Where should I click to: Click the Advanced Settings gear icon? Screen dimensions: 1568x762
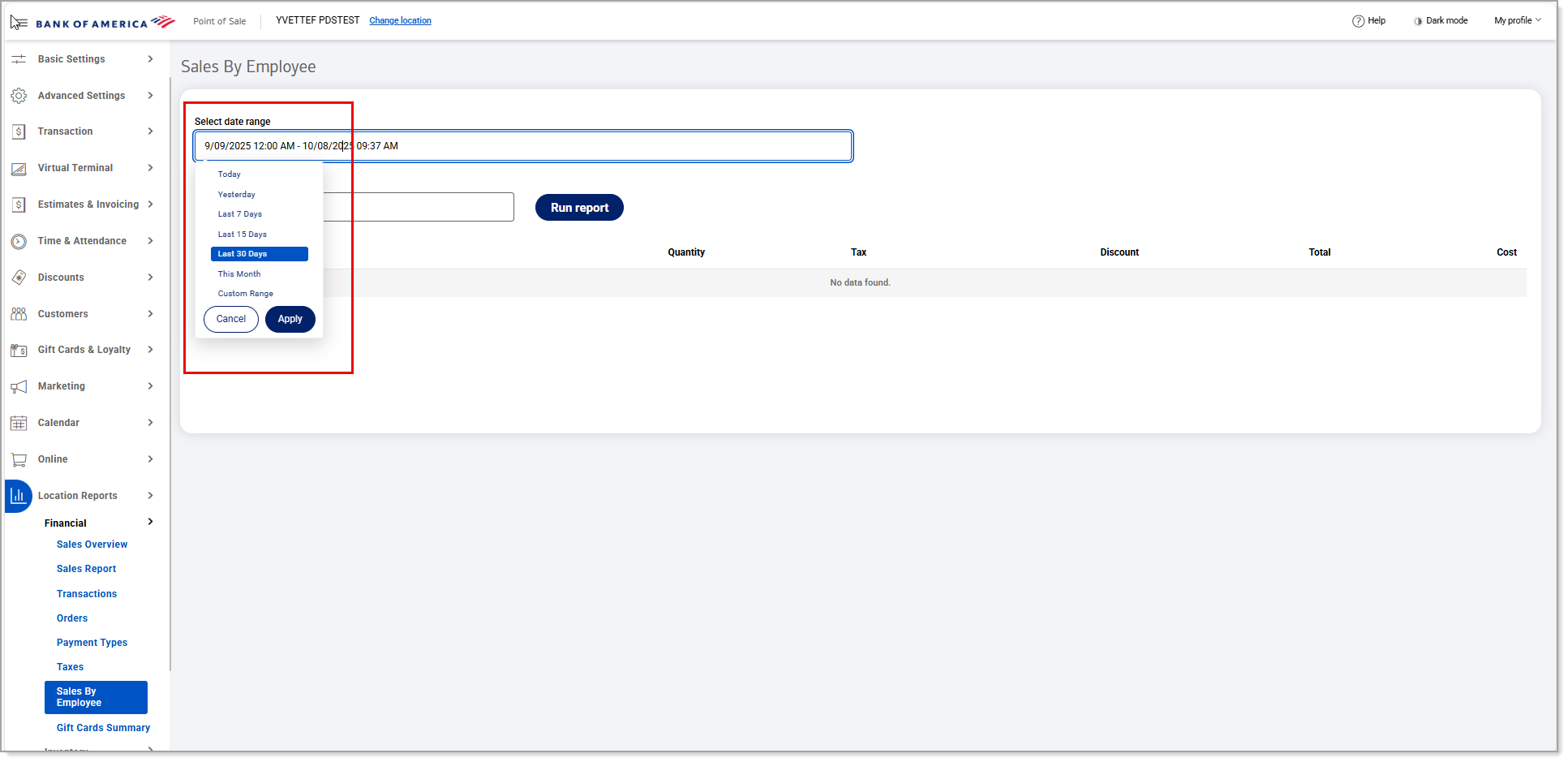(19, 96)
